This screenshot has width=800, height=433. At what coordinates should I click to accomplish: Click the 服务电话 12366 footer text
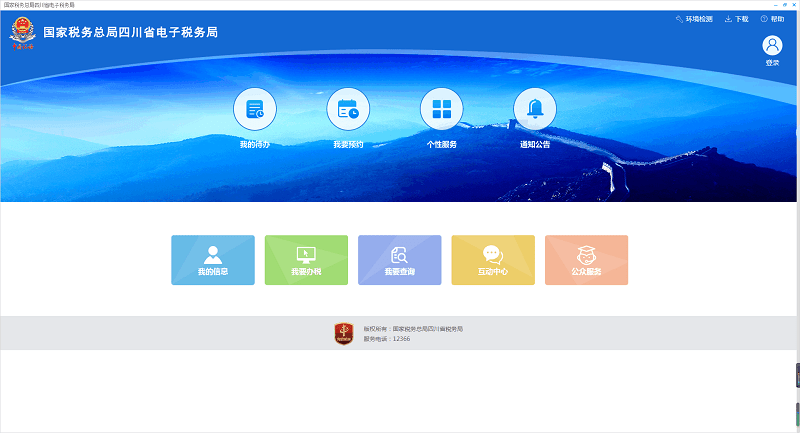(387, 339)
